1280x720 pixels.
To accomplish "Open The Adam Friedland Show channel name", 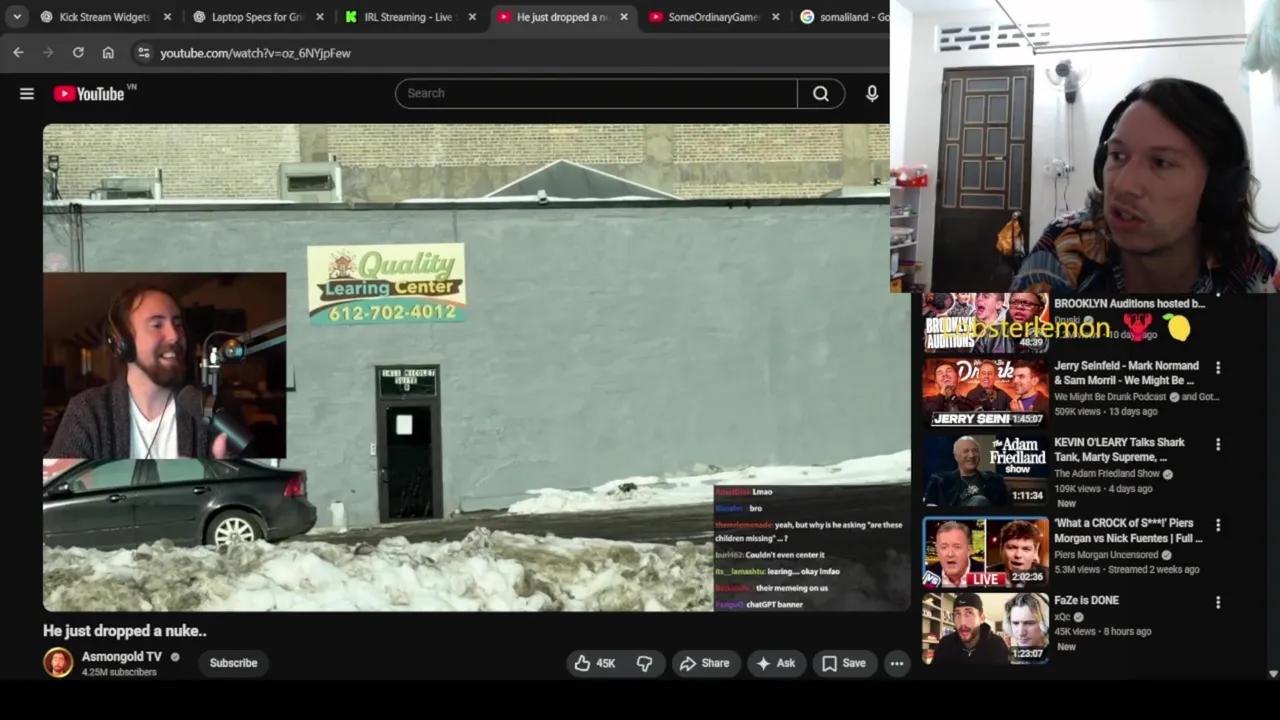I will pos(1107,474).
